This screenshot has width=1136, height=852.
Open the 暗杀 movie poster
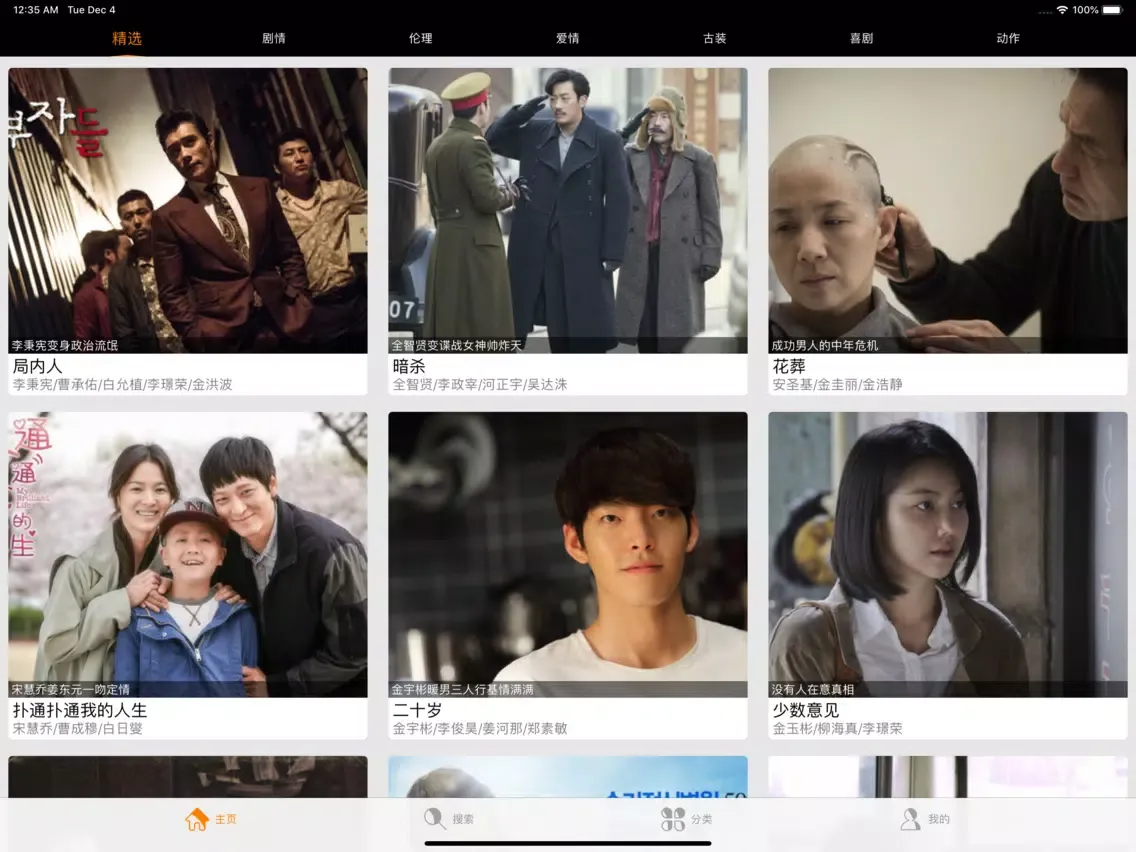tap(568, 210)
